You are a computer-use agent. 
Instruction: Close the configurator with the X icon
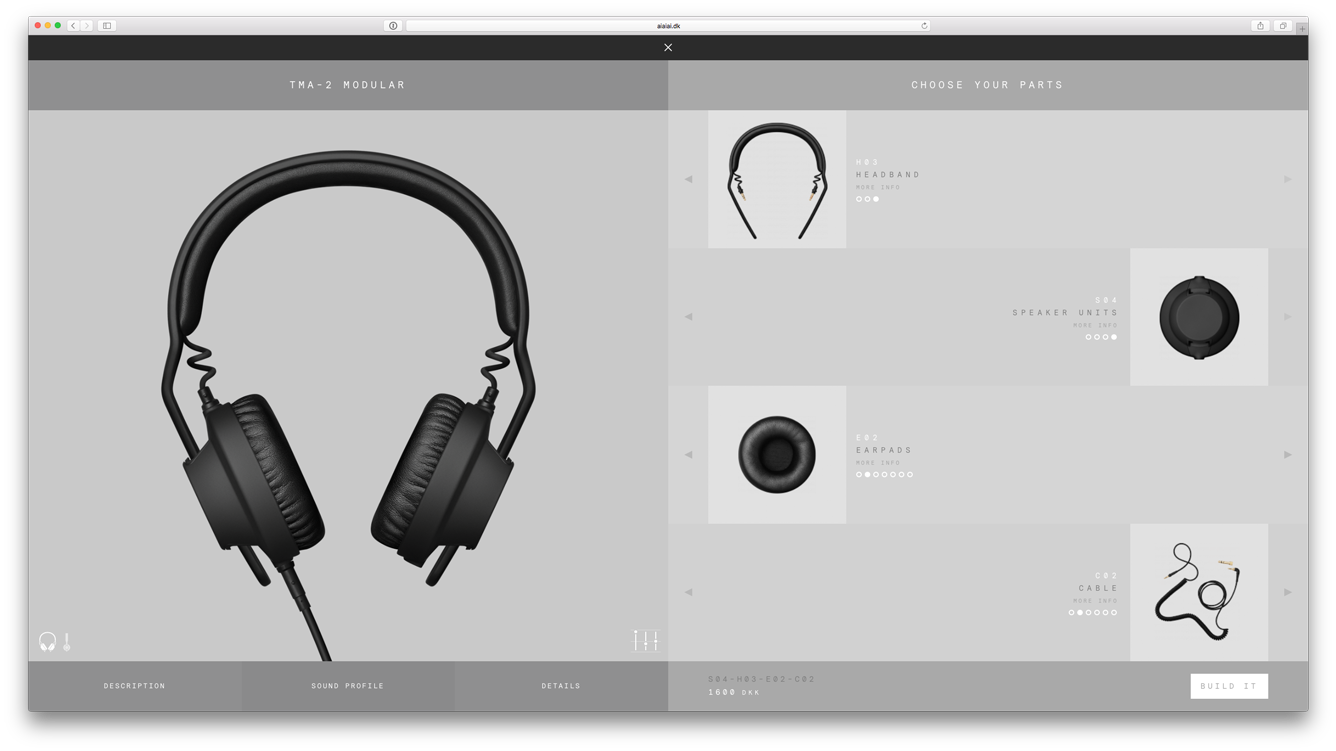668,47
